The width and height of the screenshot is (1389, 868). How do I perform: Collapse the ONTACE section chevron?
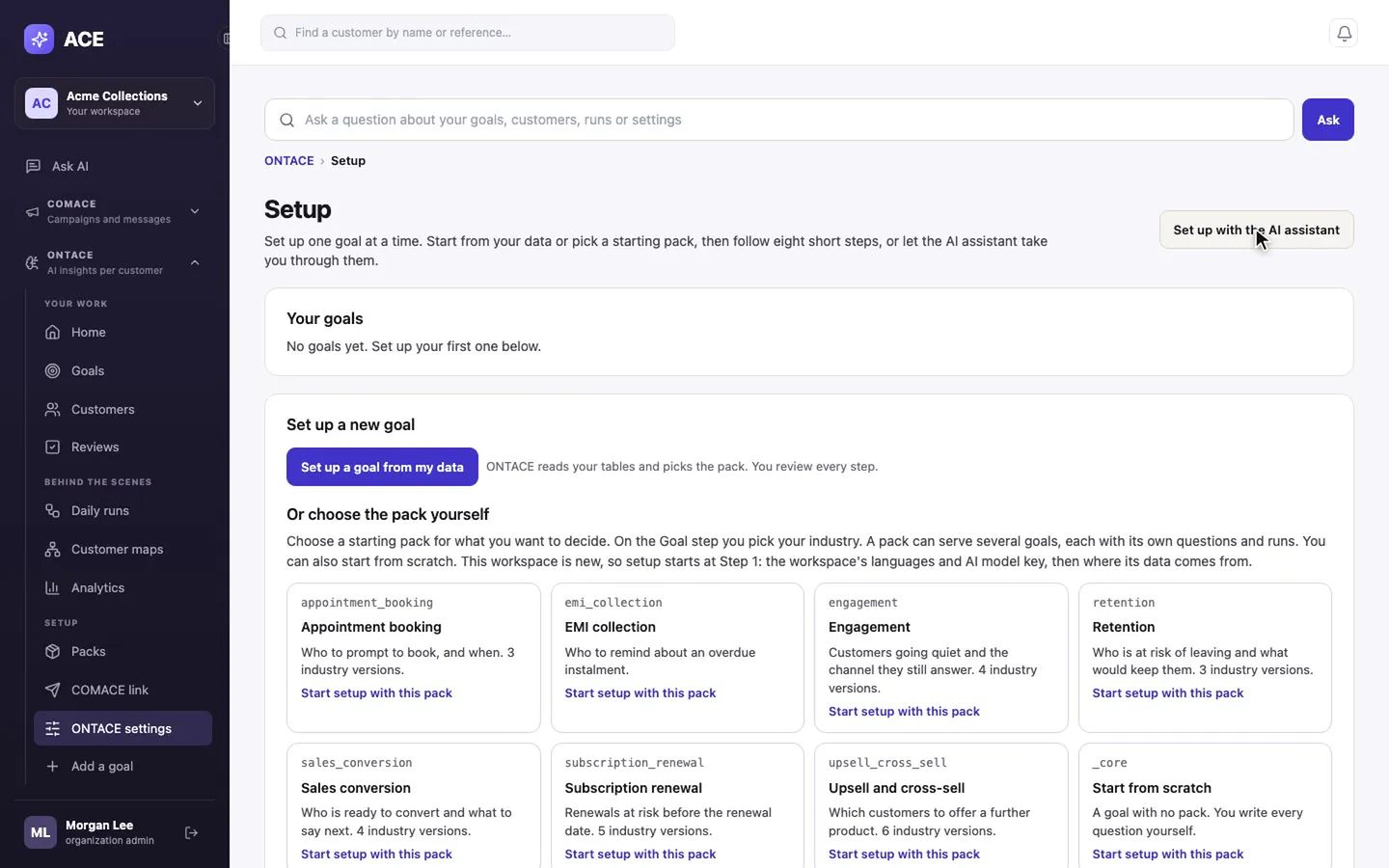[x=195, y=262]
